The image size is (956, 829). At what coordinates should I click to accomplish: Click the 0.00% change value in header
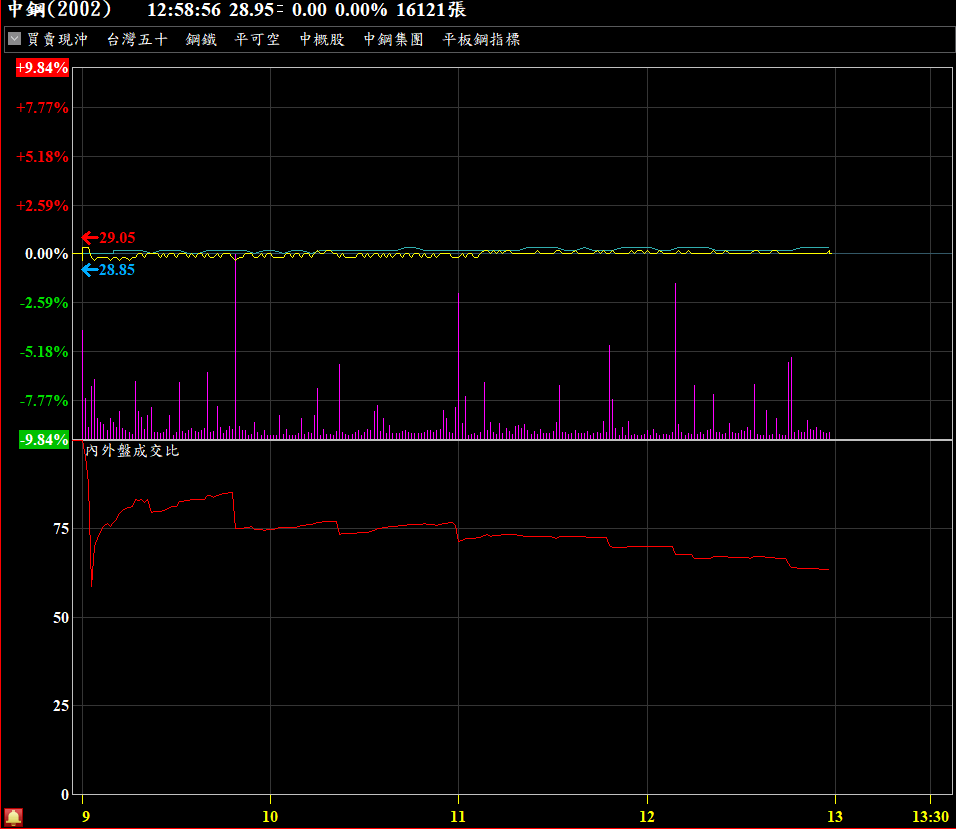click(x=361, y=10)
